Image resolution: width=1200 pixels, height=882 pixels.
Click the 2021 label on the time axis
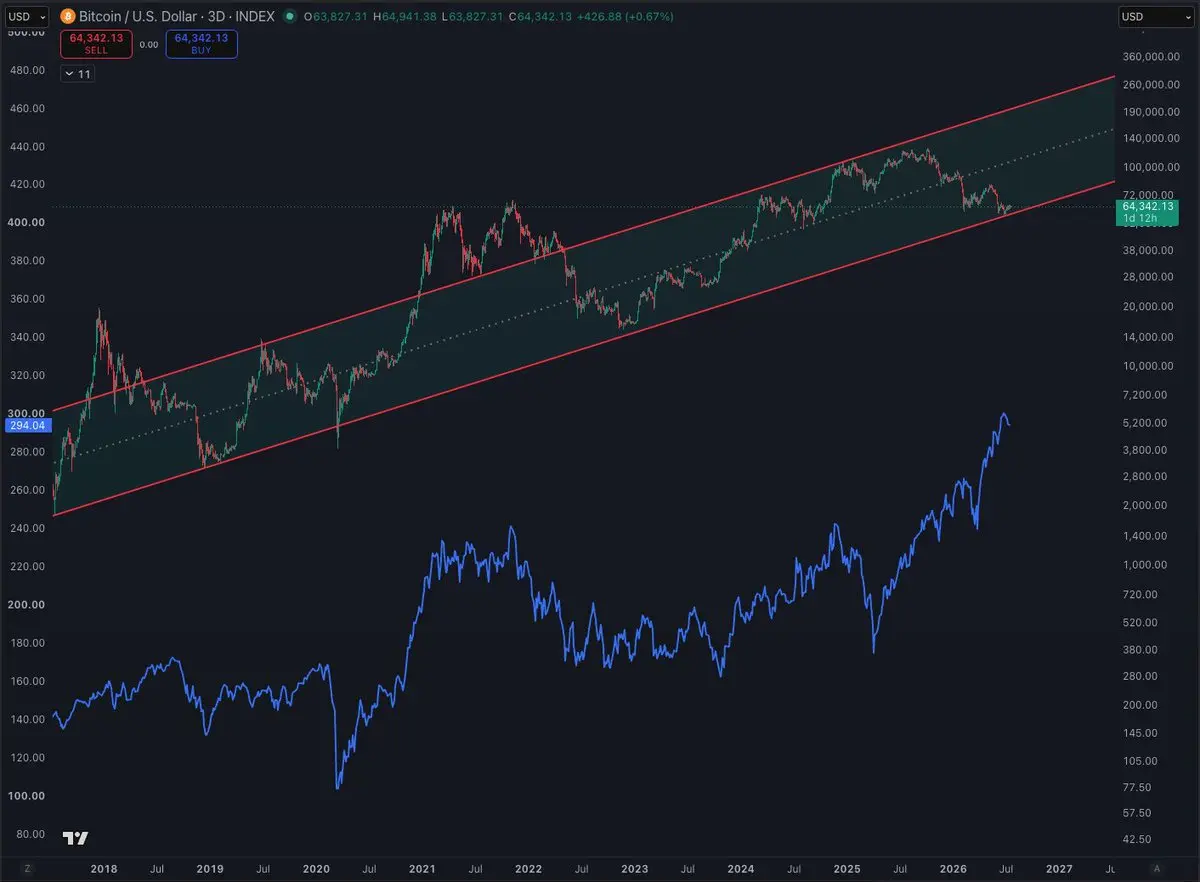click(x=421, y=868)
